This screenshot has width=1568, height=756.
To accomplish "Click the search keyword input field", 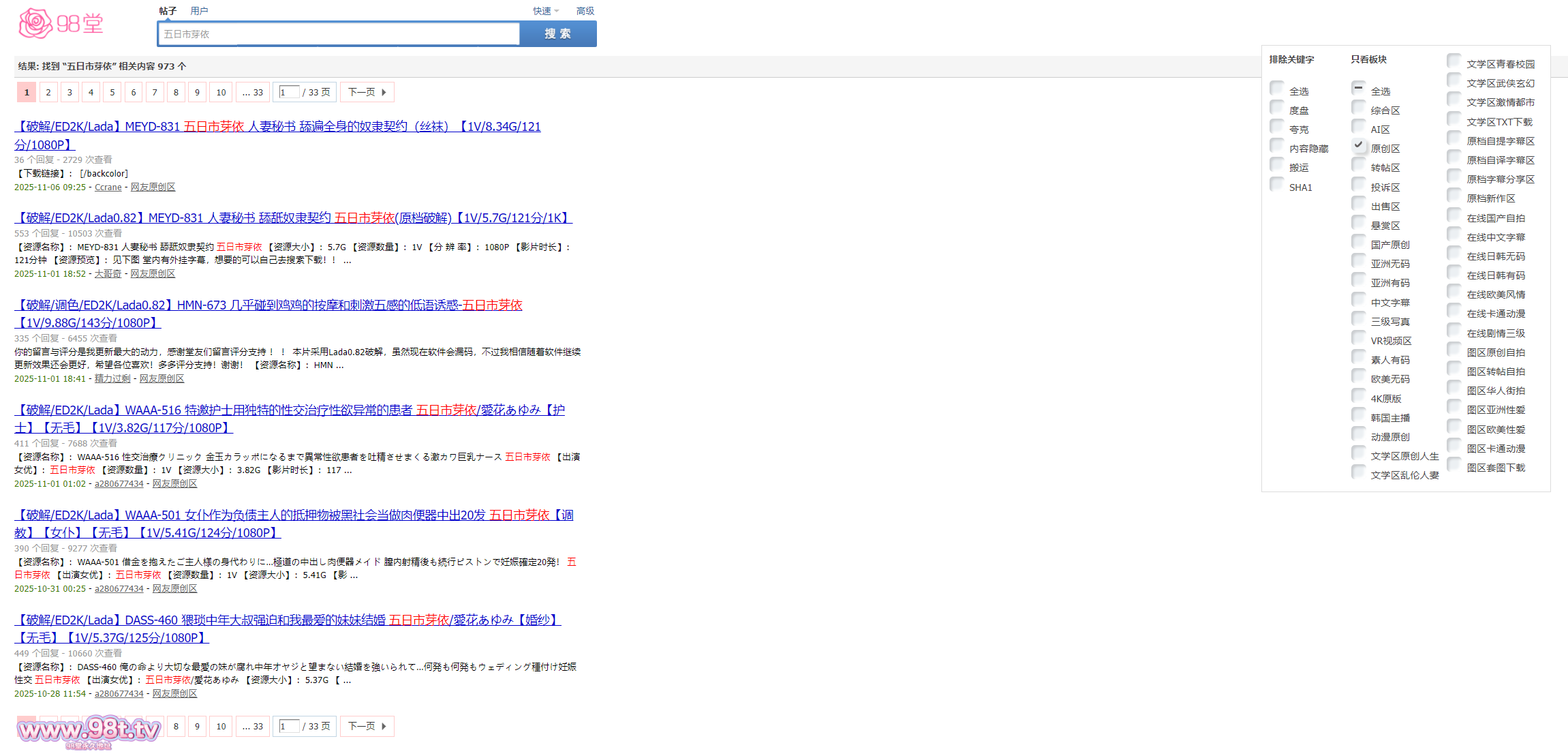I will pos(339,34).
